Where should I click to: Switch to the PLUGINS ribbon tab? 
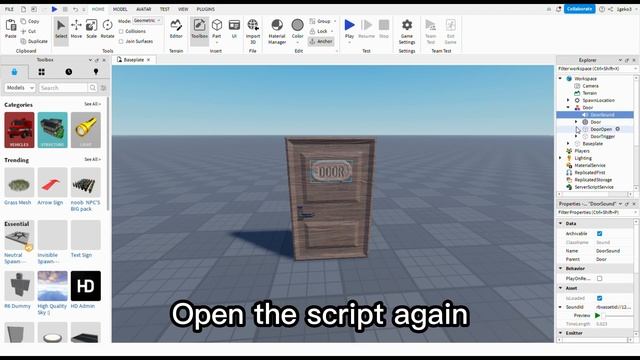point(206,9)
